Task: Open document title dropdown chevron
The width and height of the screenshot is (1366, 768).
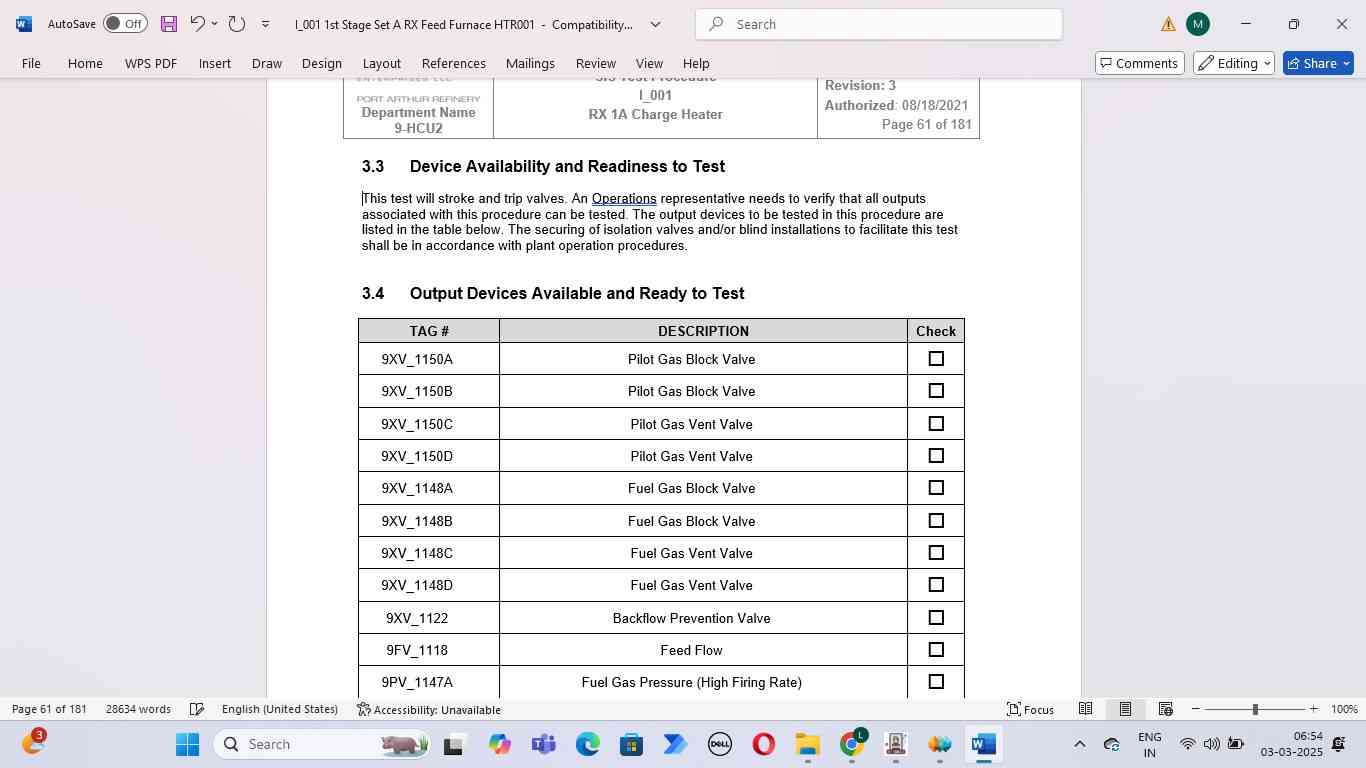Action: click(x=656, y=24)
